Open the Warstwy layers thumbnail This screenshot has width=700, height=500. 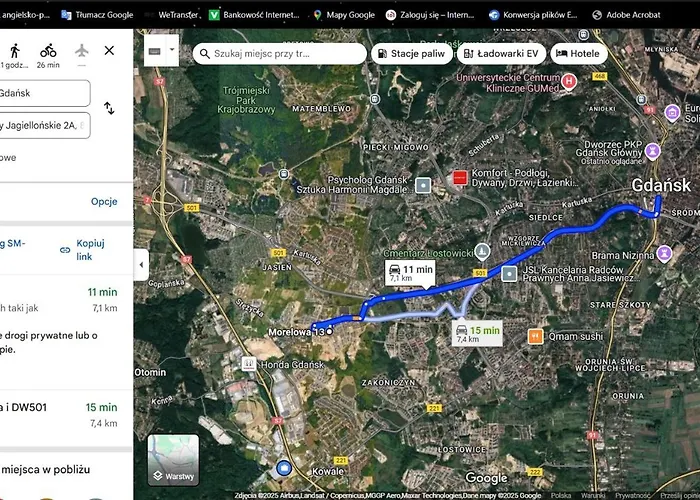[173, 460]
